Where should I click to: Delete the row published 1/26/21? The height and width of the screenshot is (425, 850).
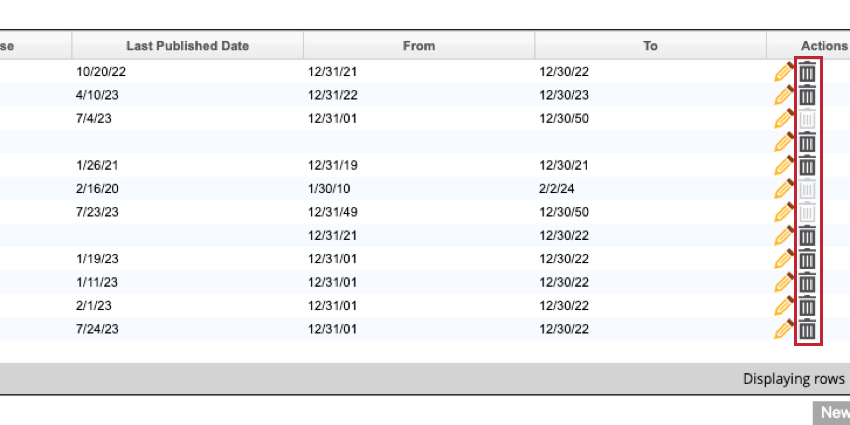click(807, 166)
